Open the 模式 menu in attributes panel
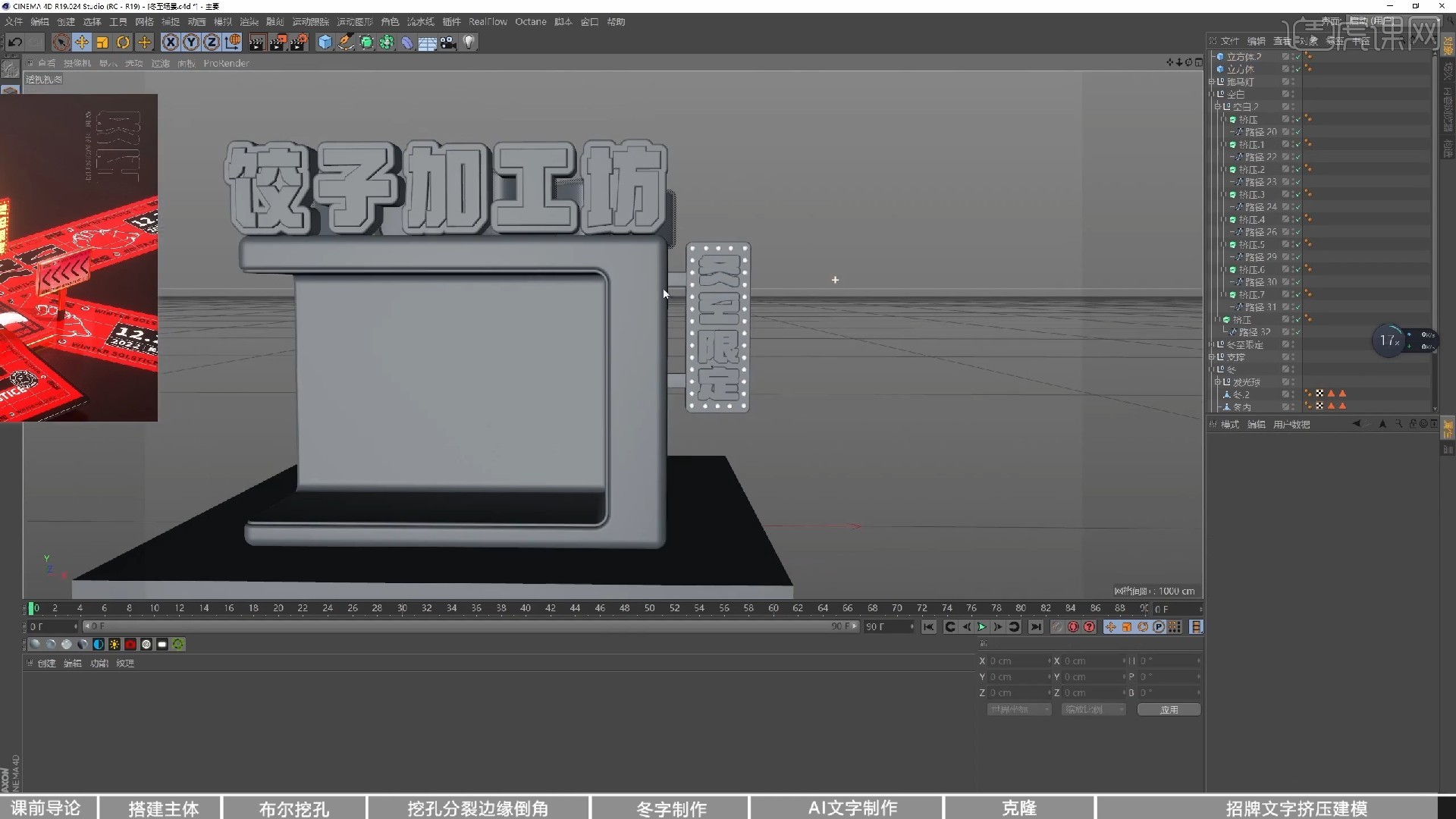1456x819 pixels. coord(1229,425)
